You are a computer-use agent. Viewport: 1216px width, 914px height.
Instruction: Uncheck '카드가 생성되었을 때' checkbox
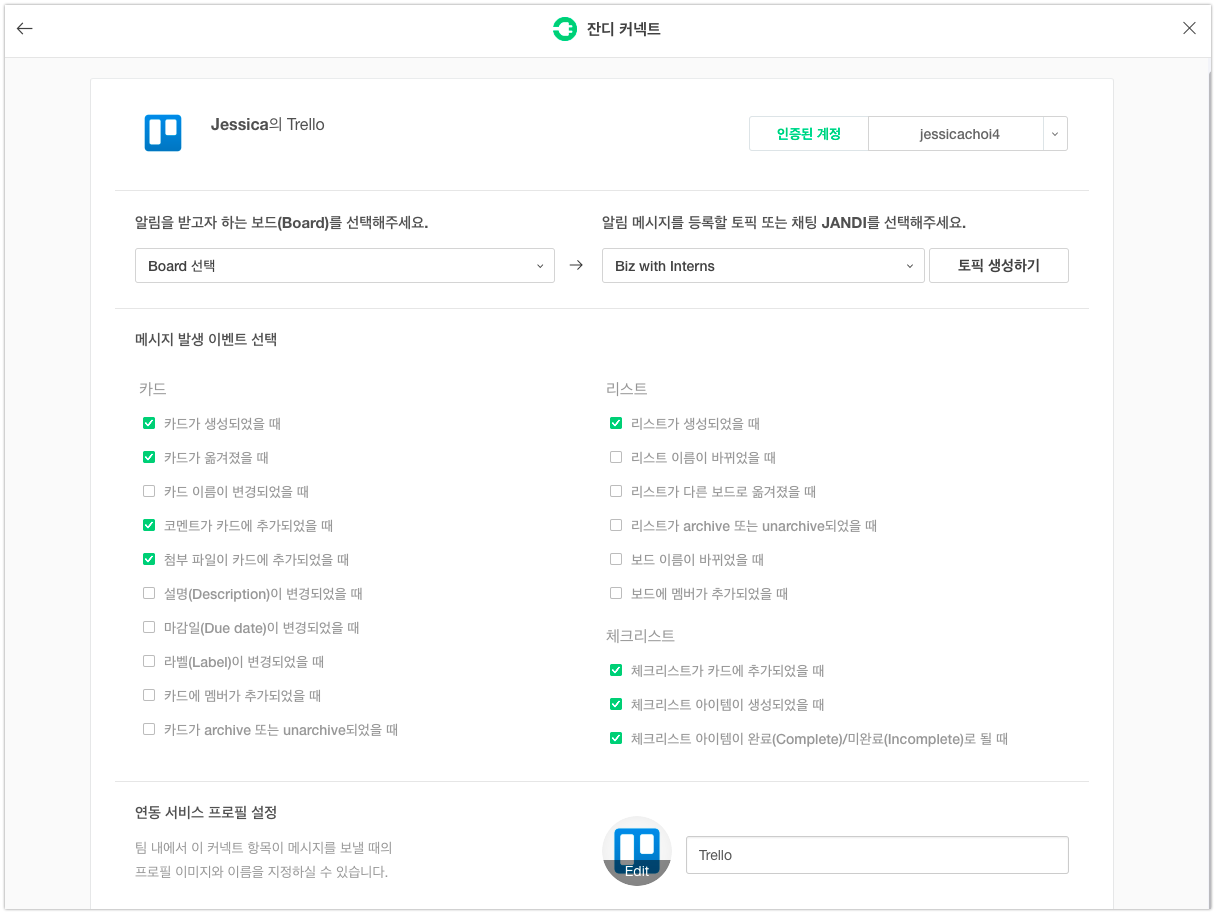coord(149,424)
